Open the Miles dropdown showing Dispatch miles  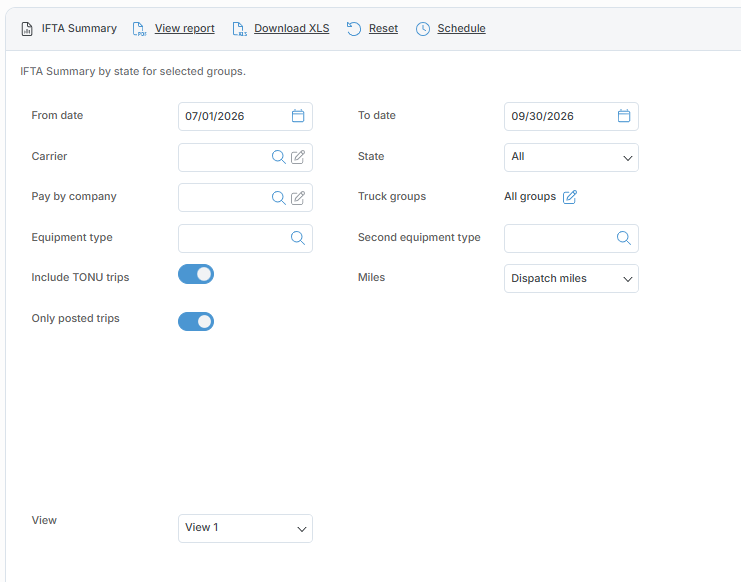(x=571, y=278)
